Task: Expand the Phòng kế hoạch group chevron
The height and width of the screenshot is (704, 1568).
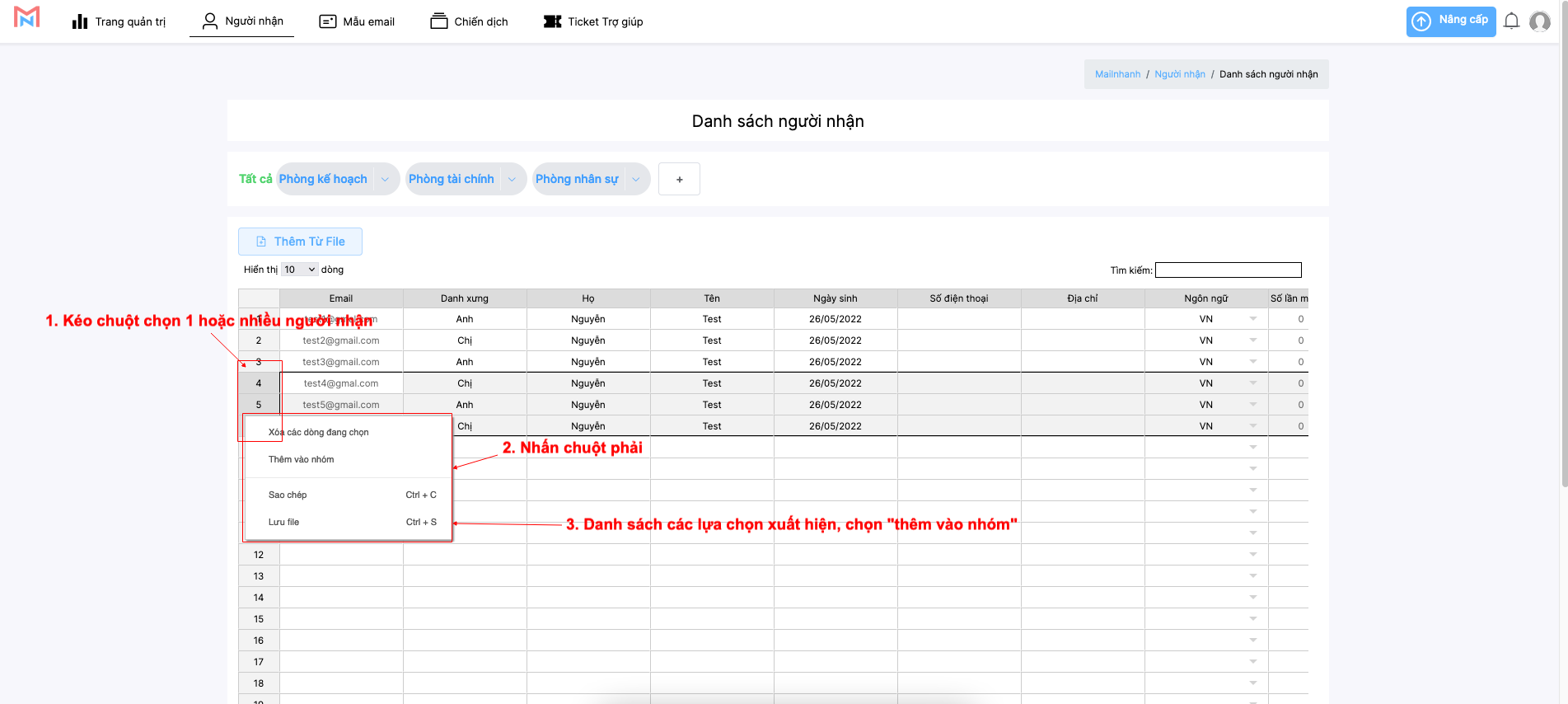Action: tap(385, 179)
